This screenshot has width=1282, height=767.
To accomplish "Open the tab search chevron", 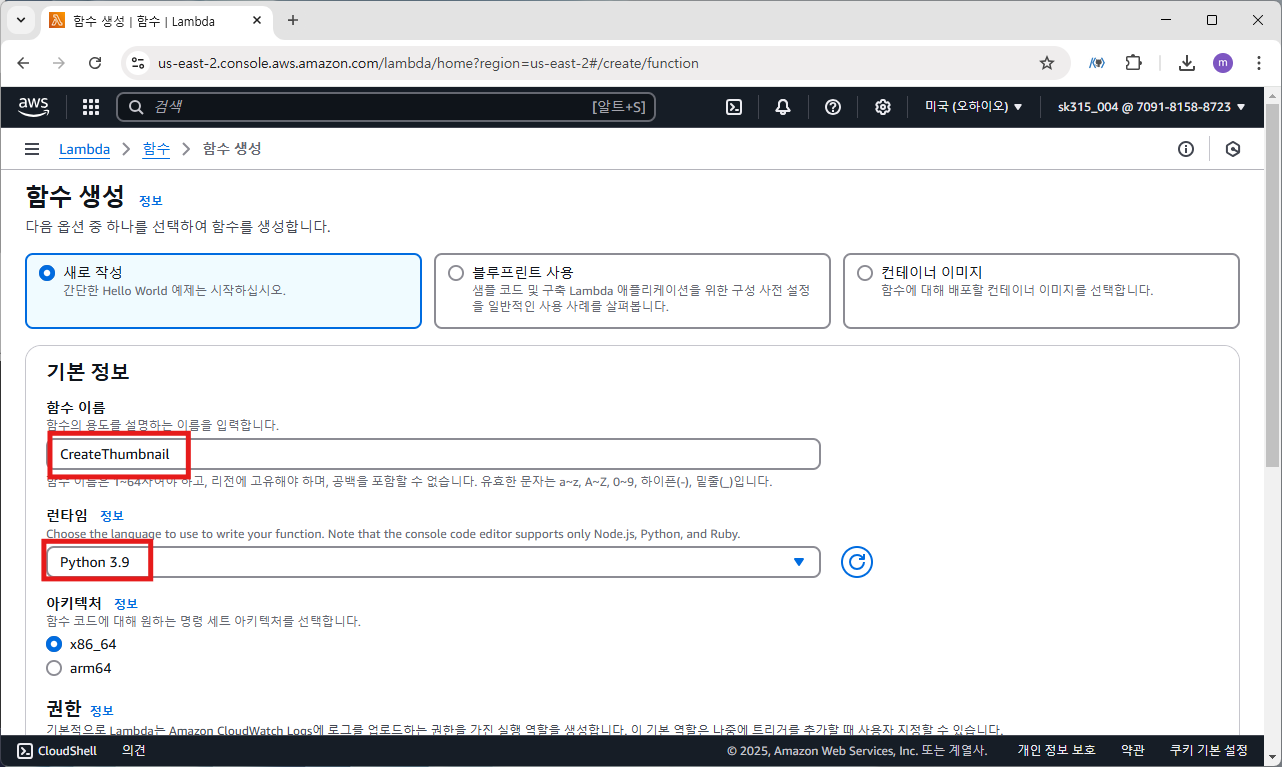I will coord(21,20).
